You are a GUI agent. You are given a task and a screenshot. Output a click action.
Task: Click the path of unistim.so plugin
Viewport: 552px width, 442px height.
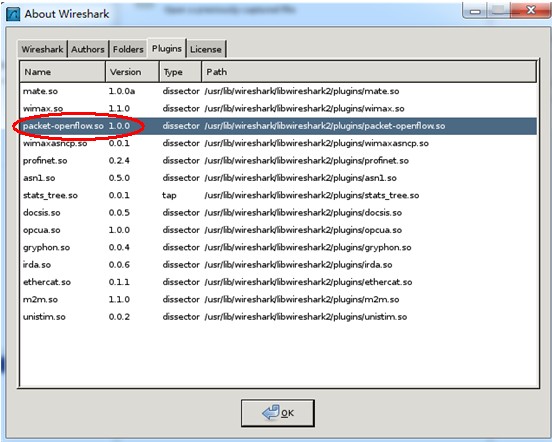coord(306,317)
